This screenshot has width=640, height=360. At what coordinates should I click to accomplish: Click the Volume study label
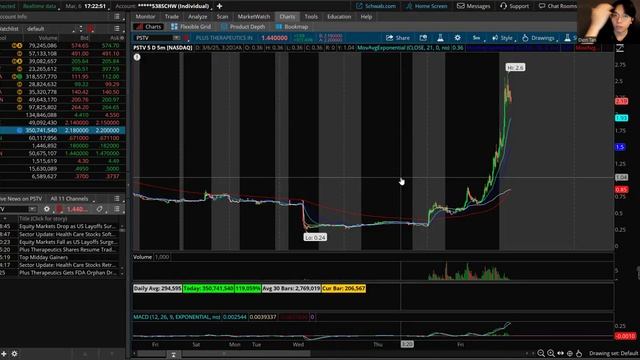coord(142,257)
